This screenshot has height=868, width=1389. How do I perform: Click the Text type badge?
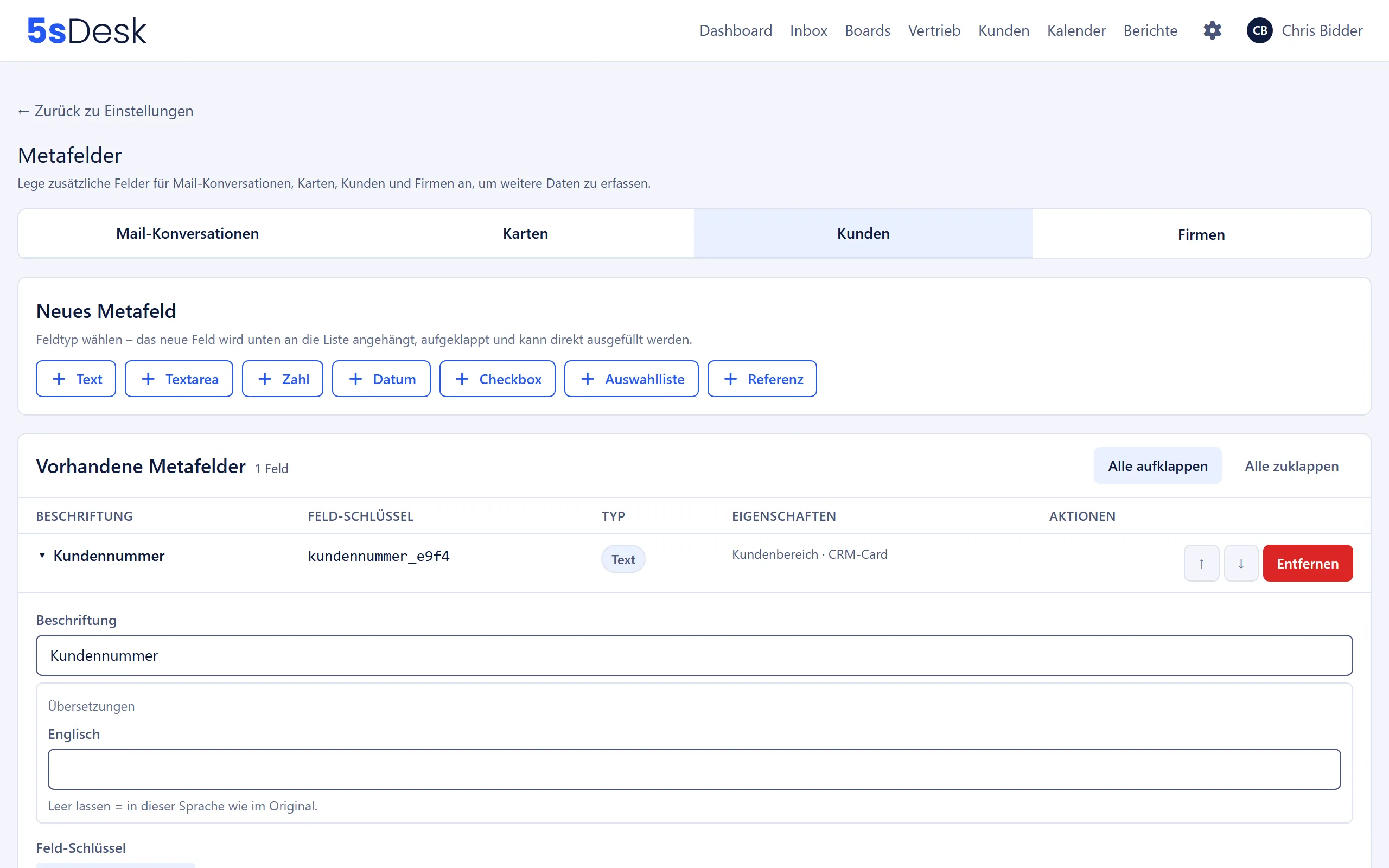point(623,559)
